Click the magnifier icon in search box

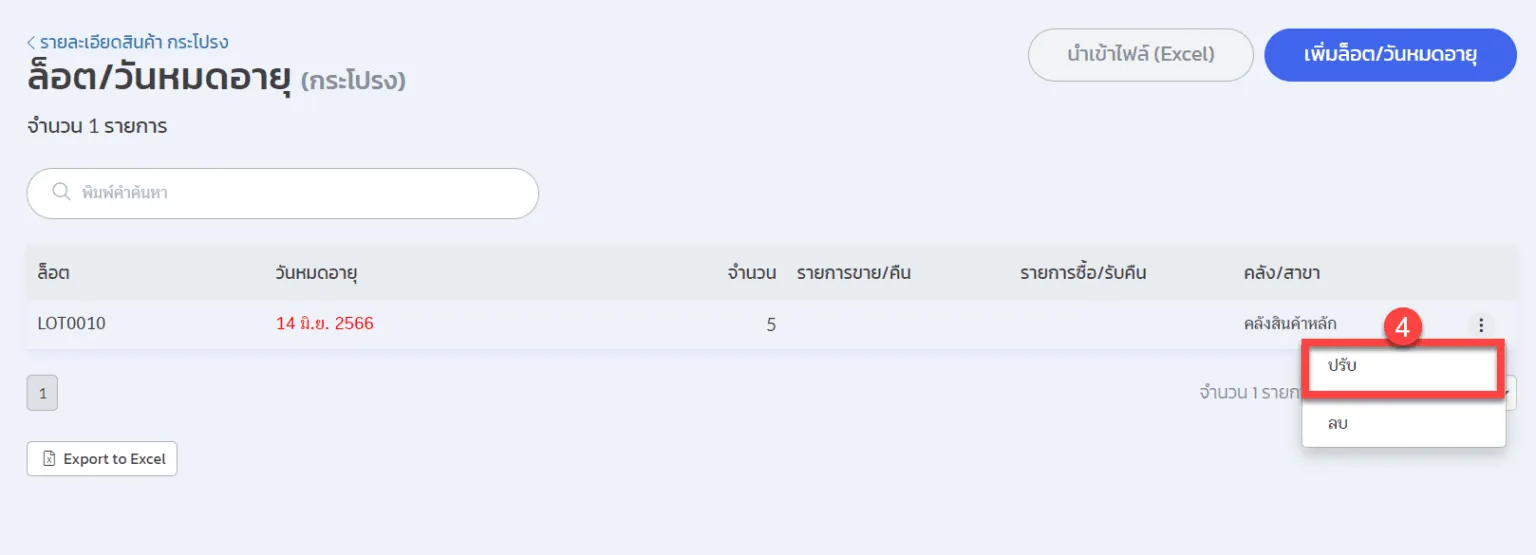coord(61,192)
